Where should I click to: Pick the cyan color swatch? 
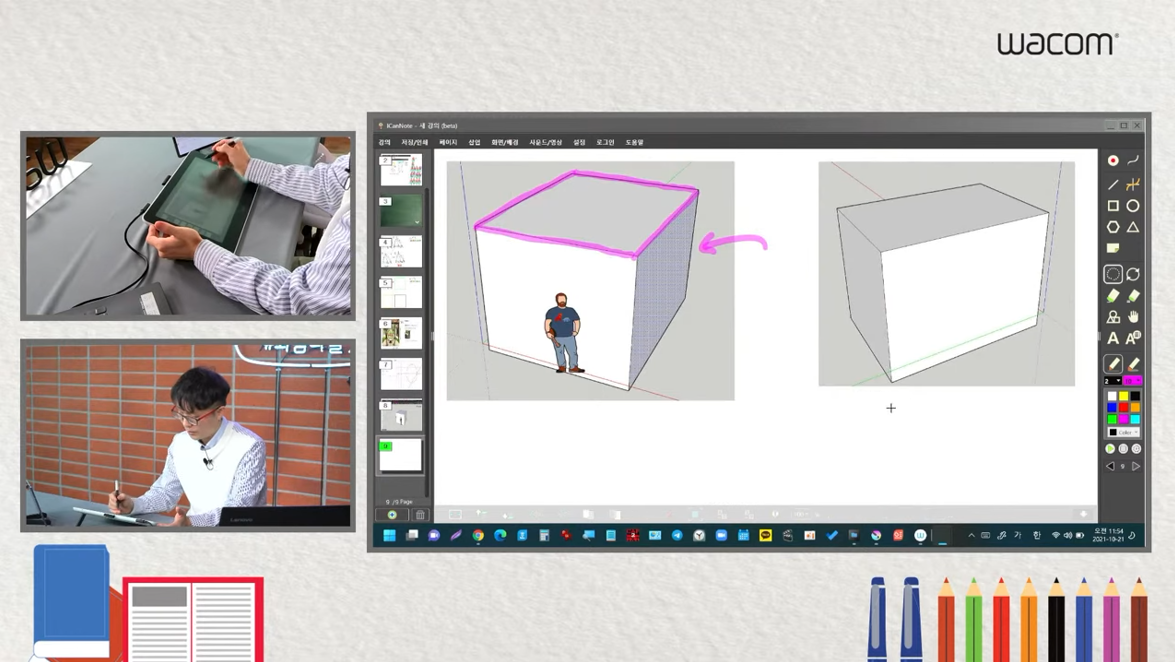click(1135, 419)
